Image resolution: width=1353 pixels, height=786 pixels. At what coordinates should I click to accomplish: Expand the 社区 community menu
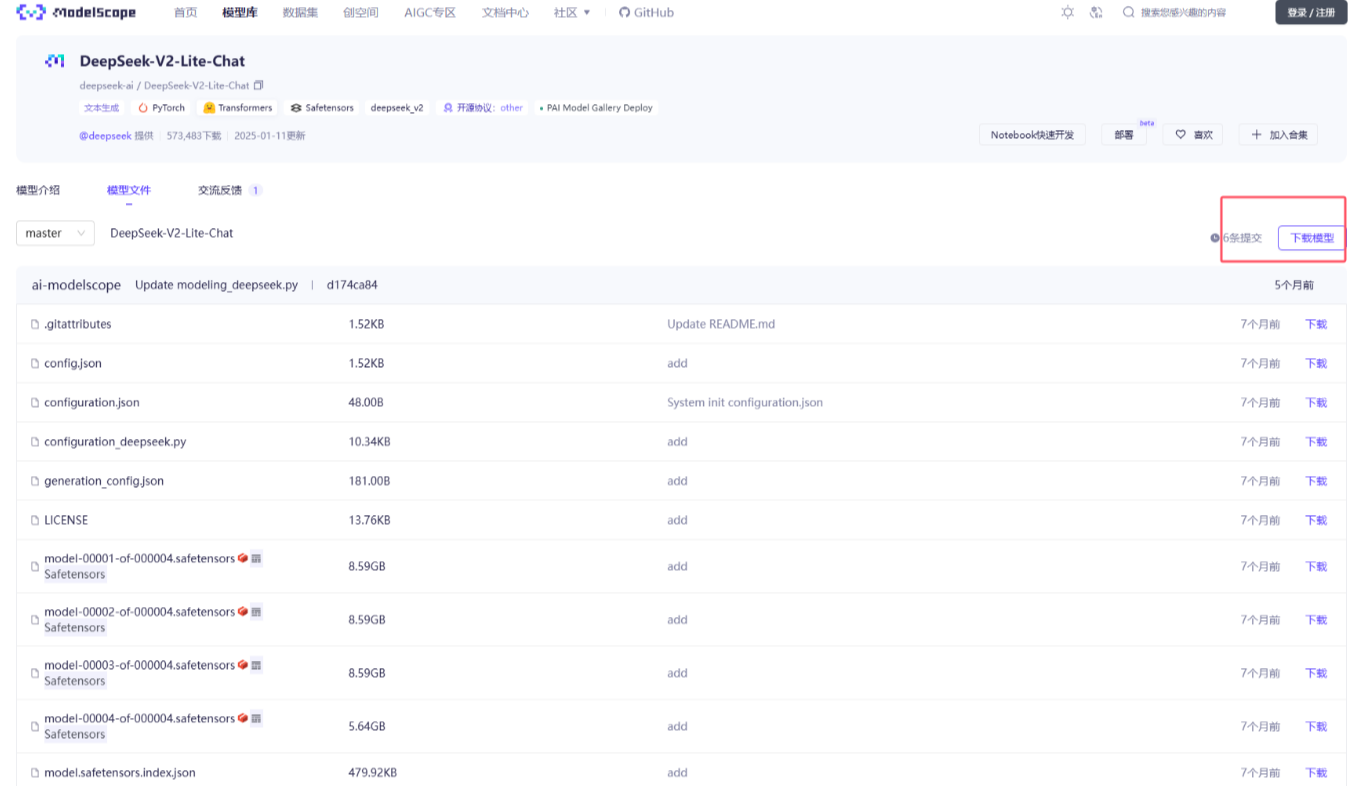[x=571, y=13]
